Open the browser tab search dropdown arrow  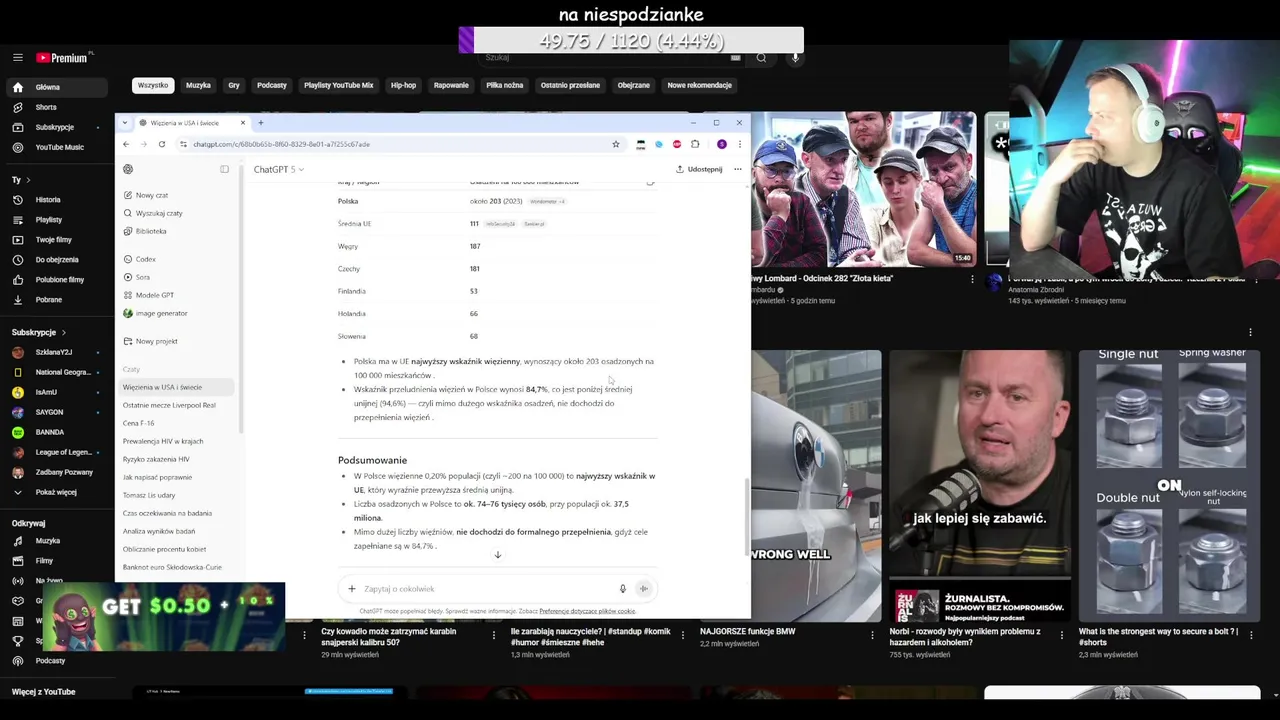(x=125, y=123)
